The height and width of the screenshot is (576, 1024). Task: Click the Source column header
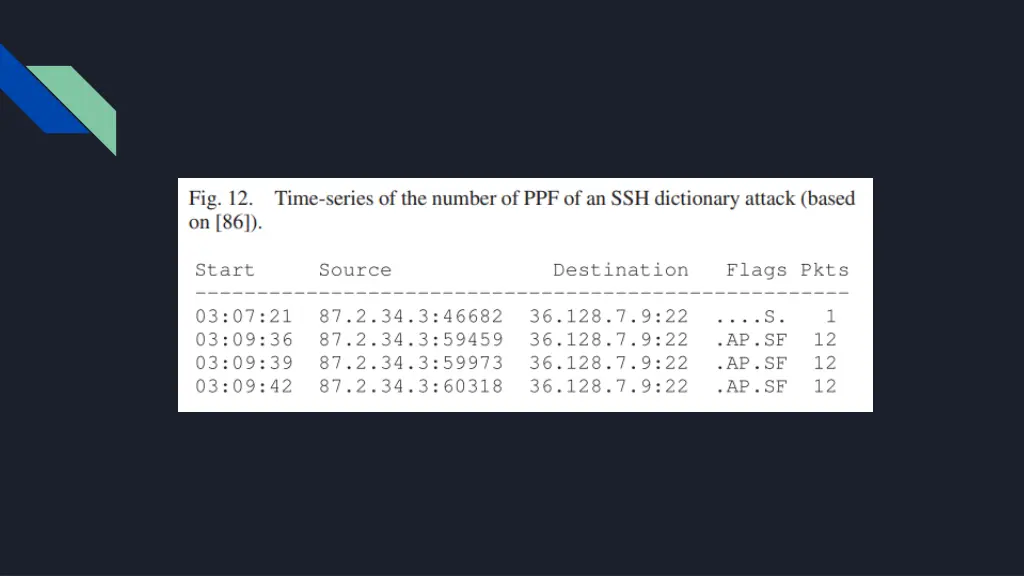(x=355, y=270)
